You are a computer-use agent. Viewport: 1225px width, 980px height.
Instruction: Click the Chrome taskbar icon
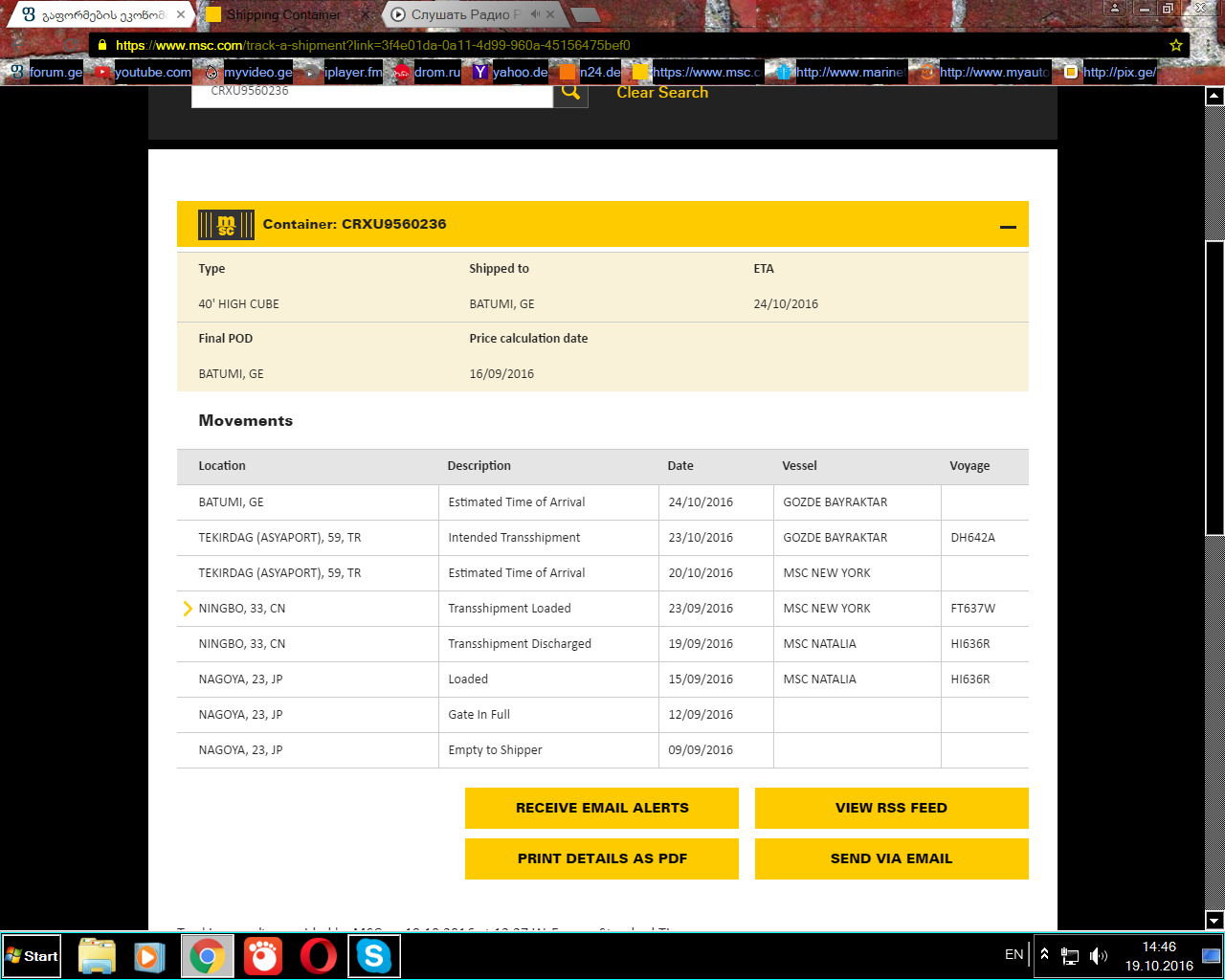point(207,956)
